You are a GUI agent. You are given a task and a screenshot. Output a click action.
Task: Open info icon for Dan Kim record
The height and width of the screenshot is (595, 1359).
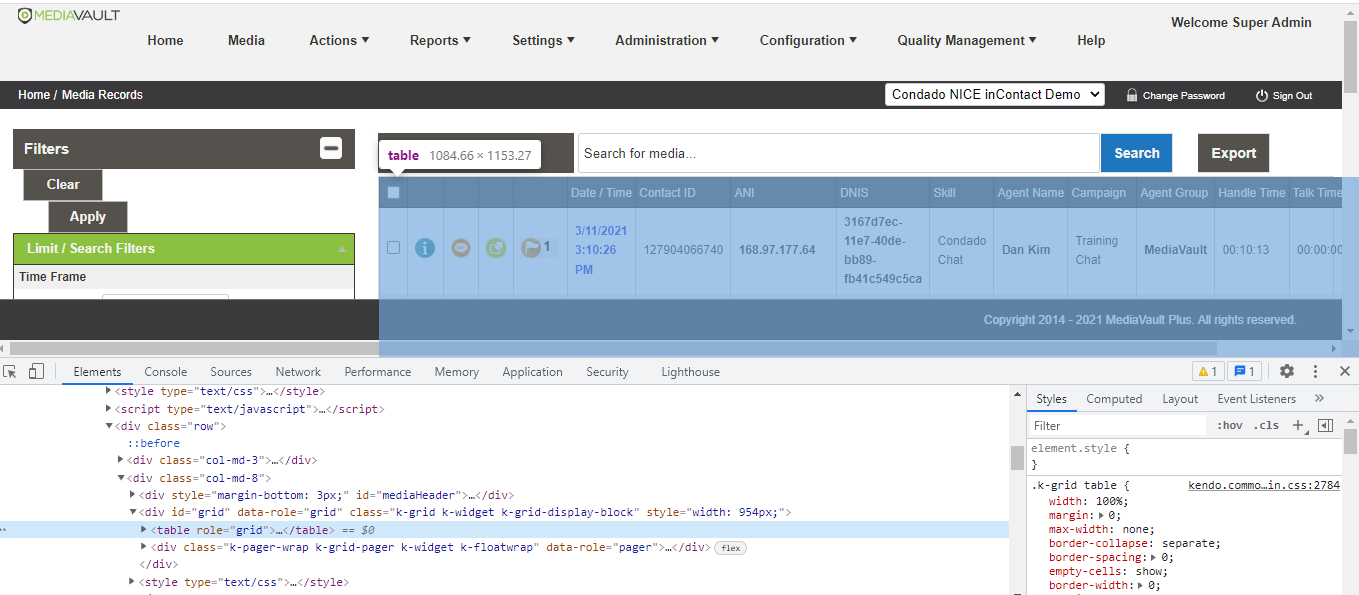[425, 248]
